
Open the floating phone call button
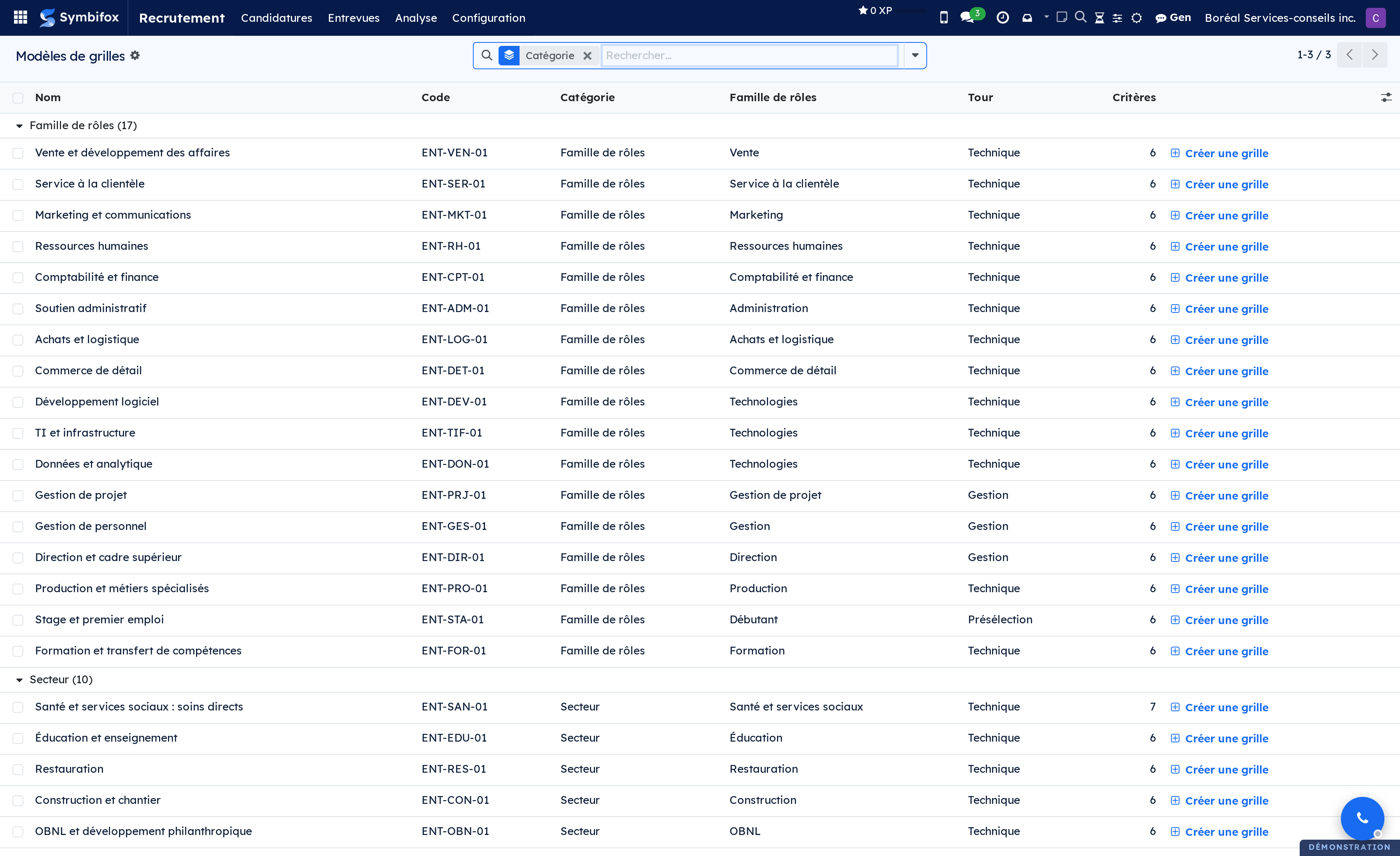coord(1362,818)
